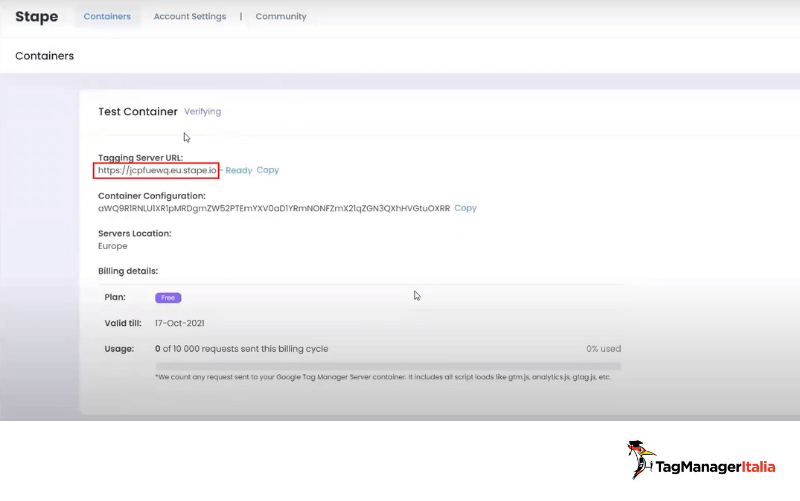Click the 17-Oct-2021 valid till date
This screenshot has width=800, height=501.
[x=180, y=323]
